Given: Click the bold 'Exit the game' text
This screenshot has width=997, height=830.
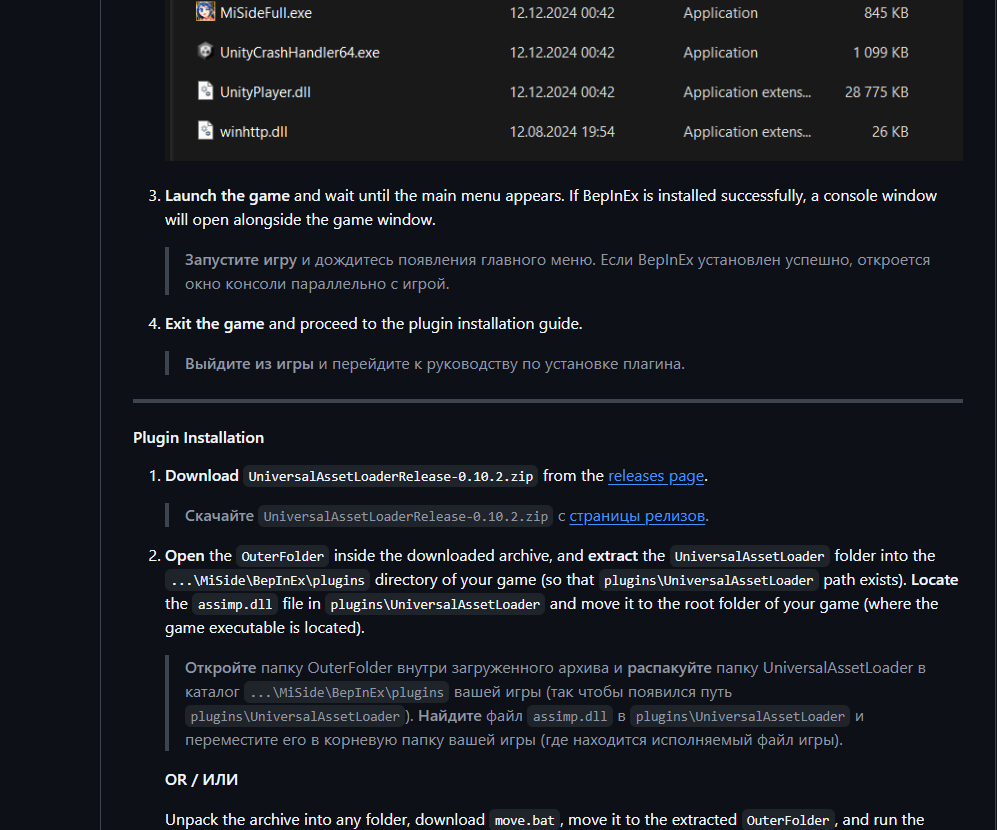Looking at the screenshot, I should (x=214, y=324).
